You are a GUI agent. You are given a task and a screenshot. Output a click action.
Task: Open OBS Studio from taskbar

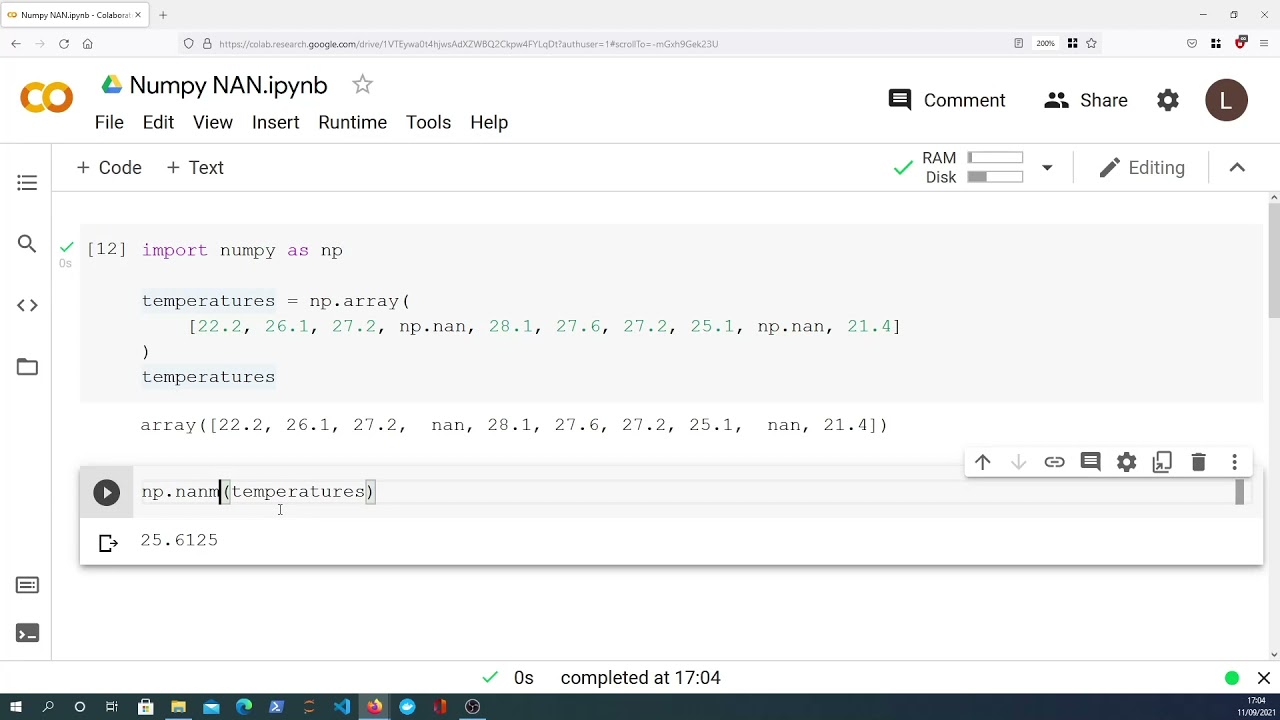coord(473,707)
